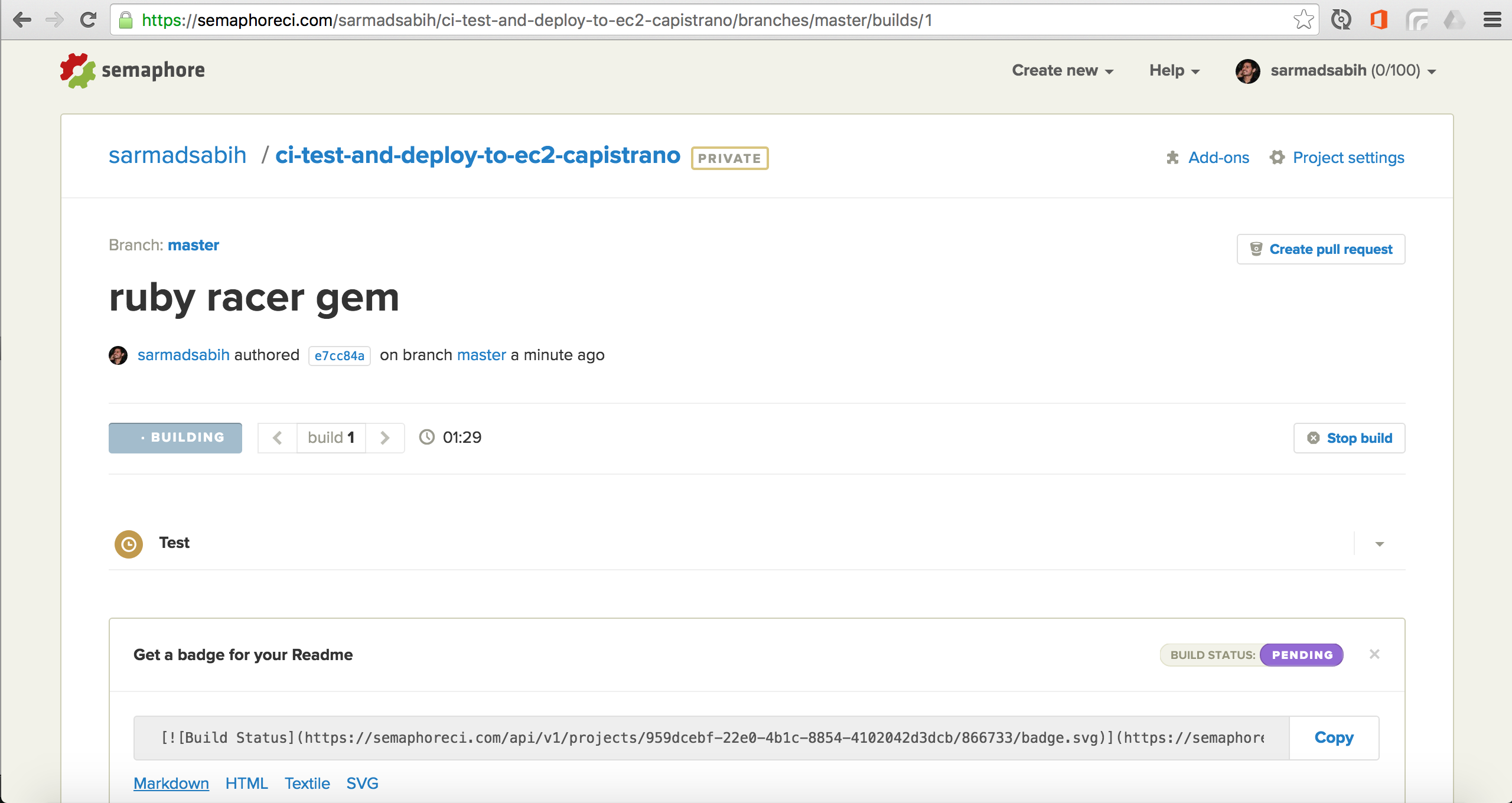Click the Create pull request button
The height and width of the screenshot is (803, 1512).
1322,249
